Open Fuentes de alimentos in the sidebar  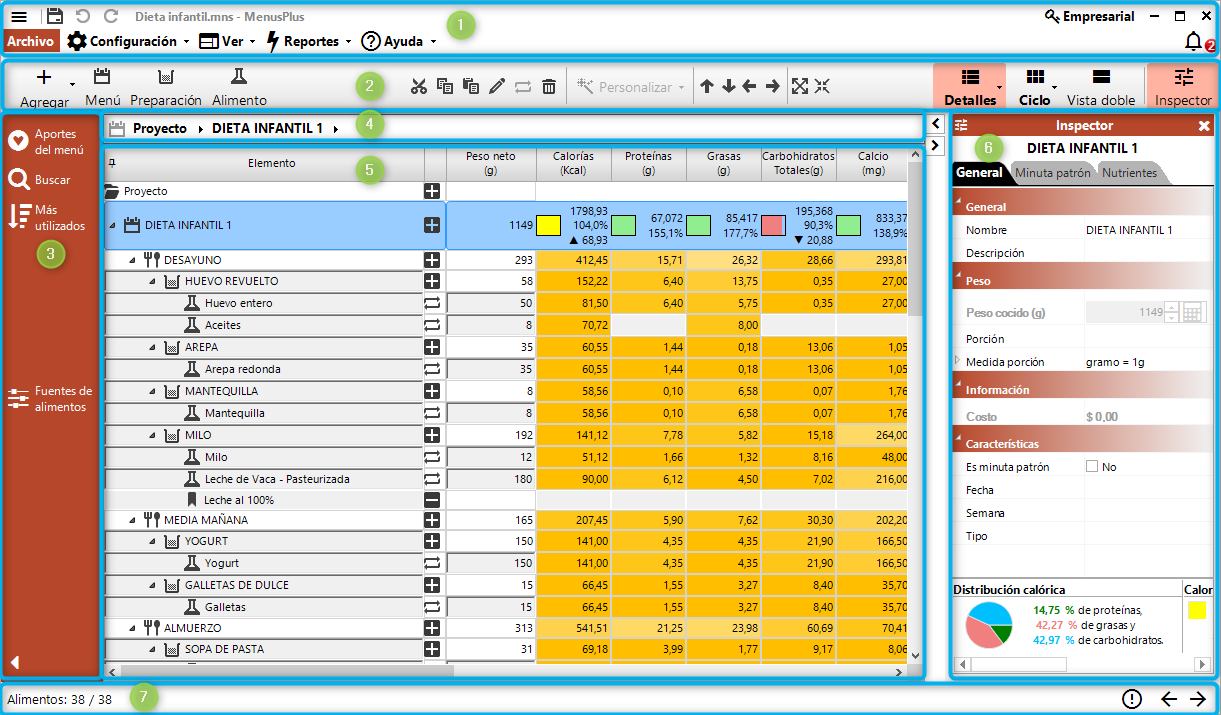click(50, 399)
